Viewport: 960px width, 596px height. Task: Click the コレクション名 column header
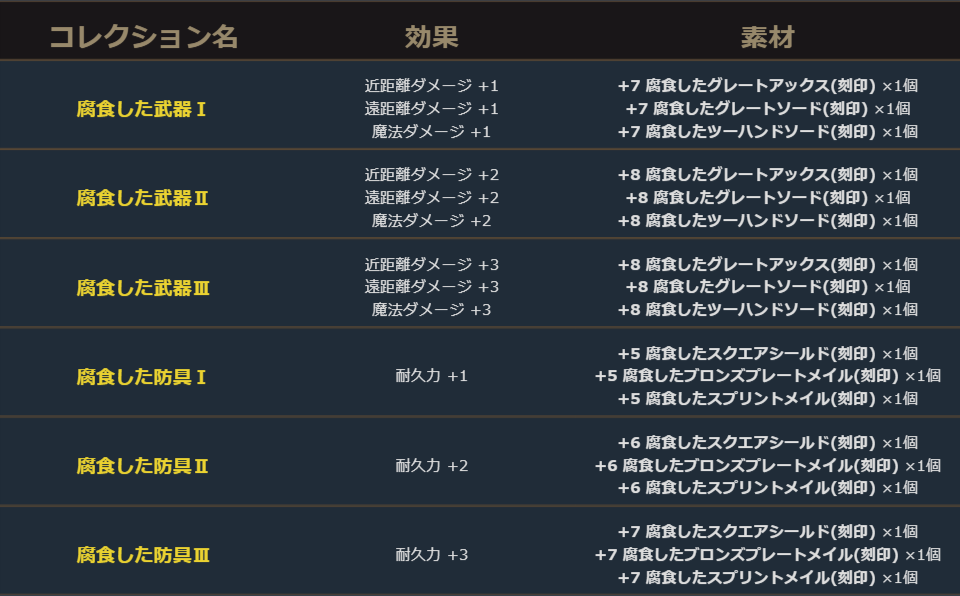tap(143, 37)
